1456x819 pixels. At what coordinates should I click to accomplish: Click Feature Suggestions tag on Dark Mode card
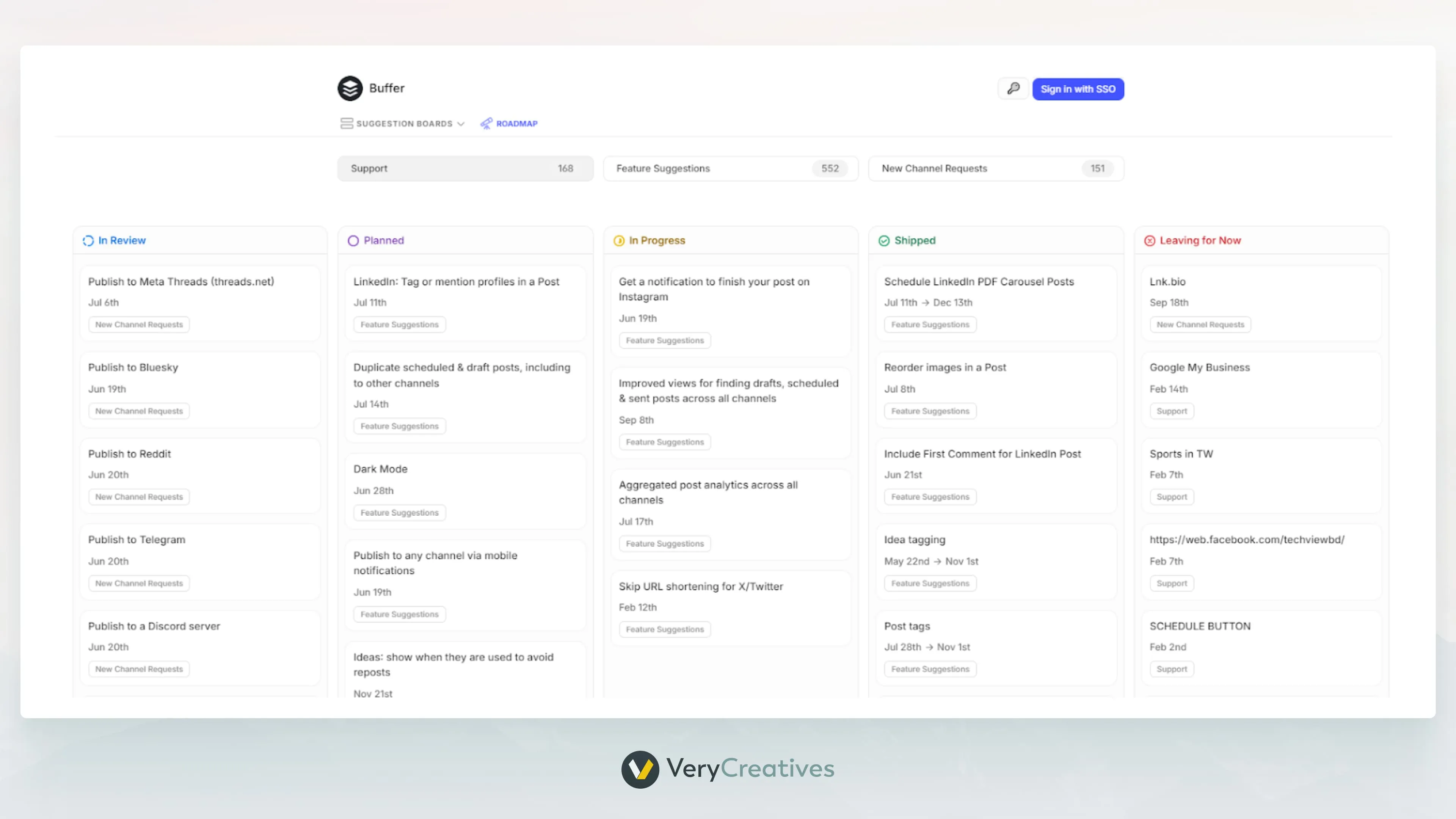click(x=399, y=512)
